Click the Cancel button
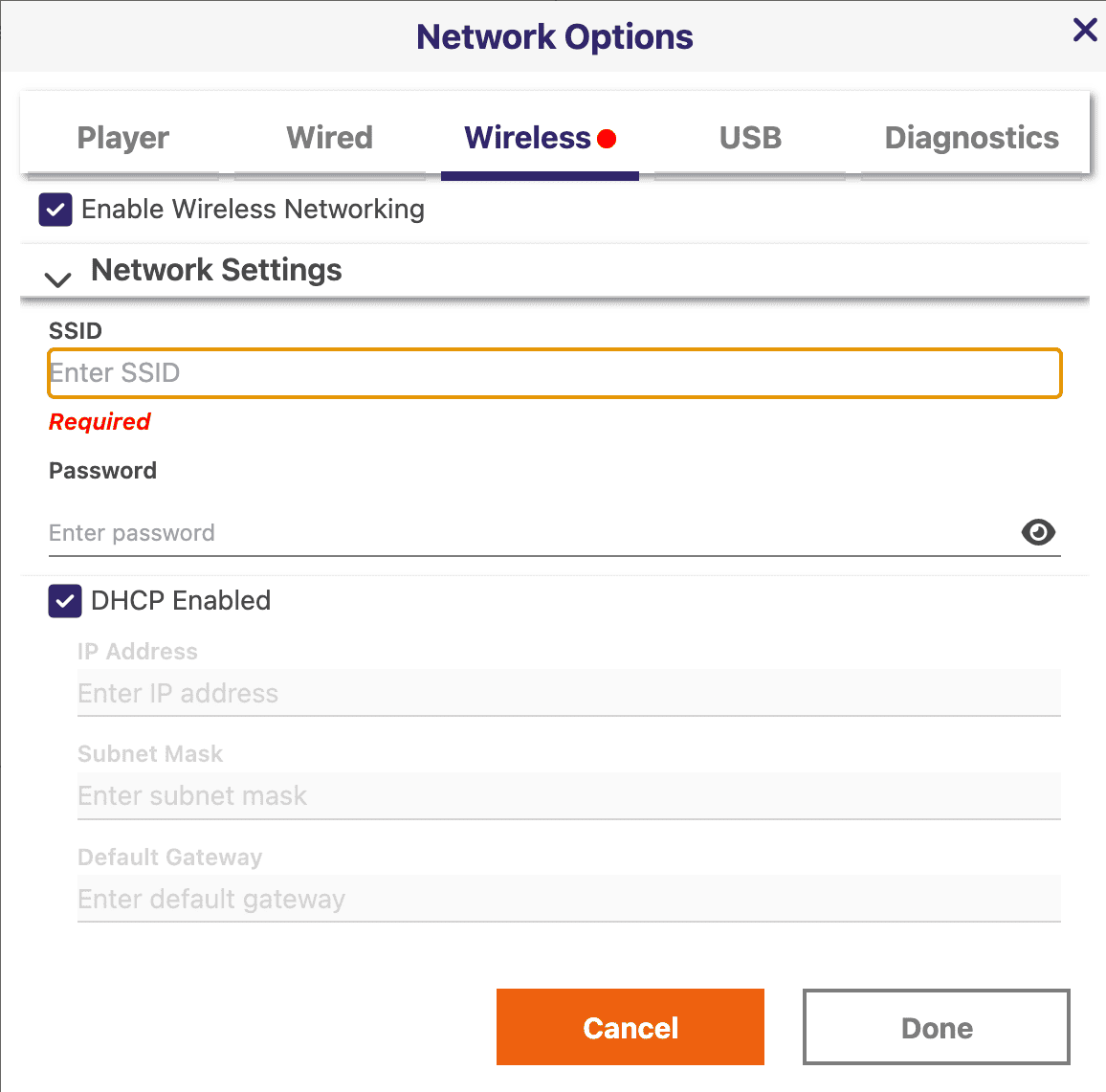This screenshot has width=1106, height=1092. (630, 1027)
